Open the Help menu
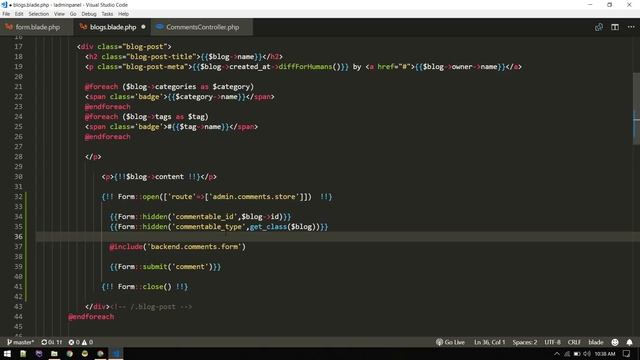640x360 pixels. coord(123,14)
